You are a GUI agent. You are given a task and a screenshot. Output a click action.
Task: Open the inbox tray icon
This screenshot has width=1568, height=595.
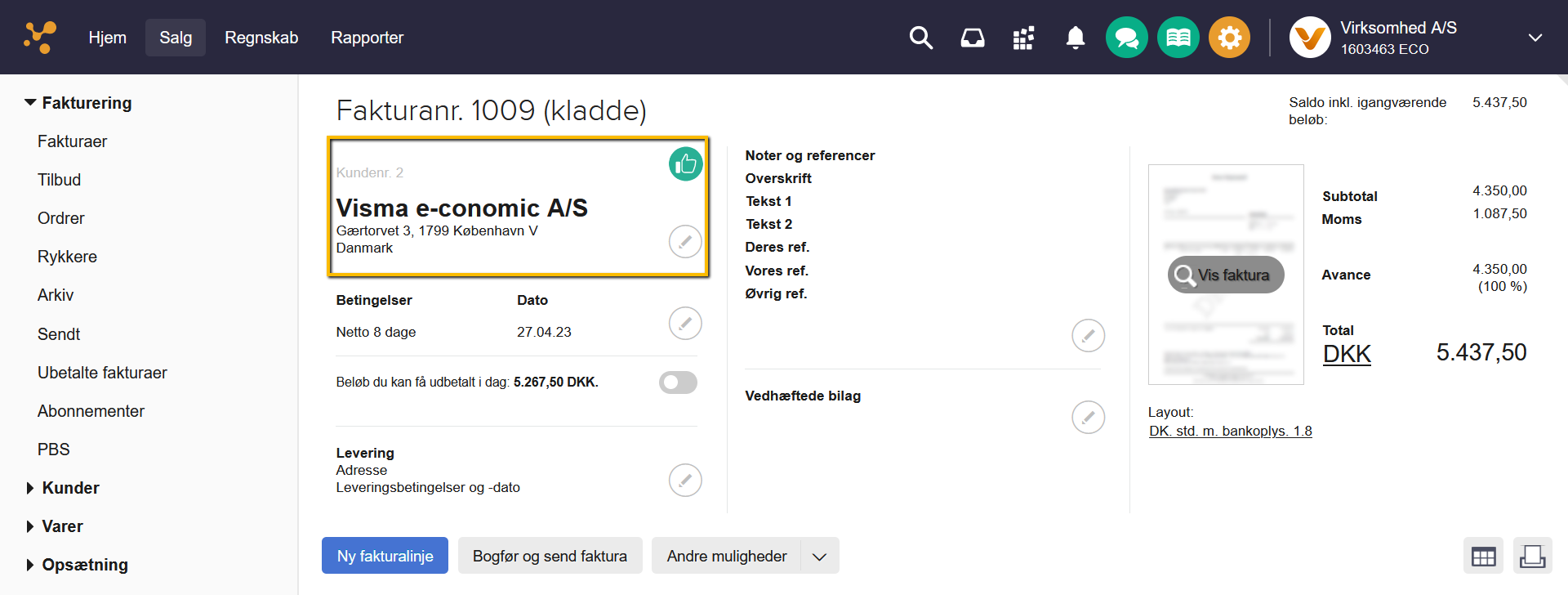coord(972,38)
